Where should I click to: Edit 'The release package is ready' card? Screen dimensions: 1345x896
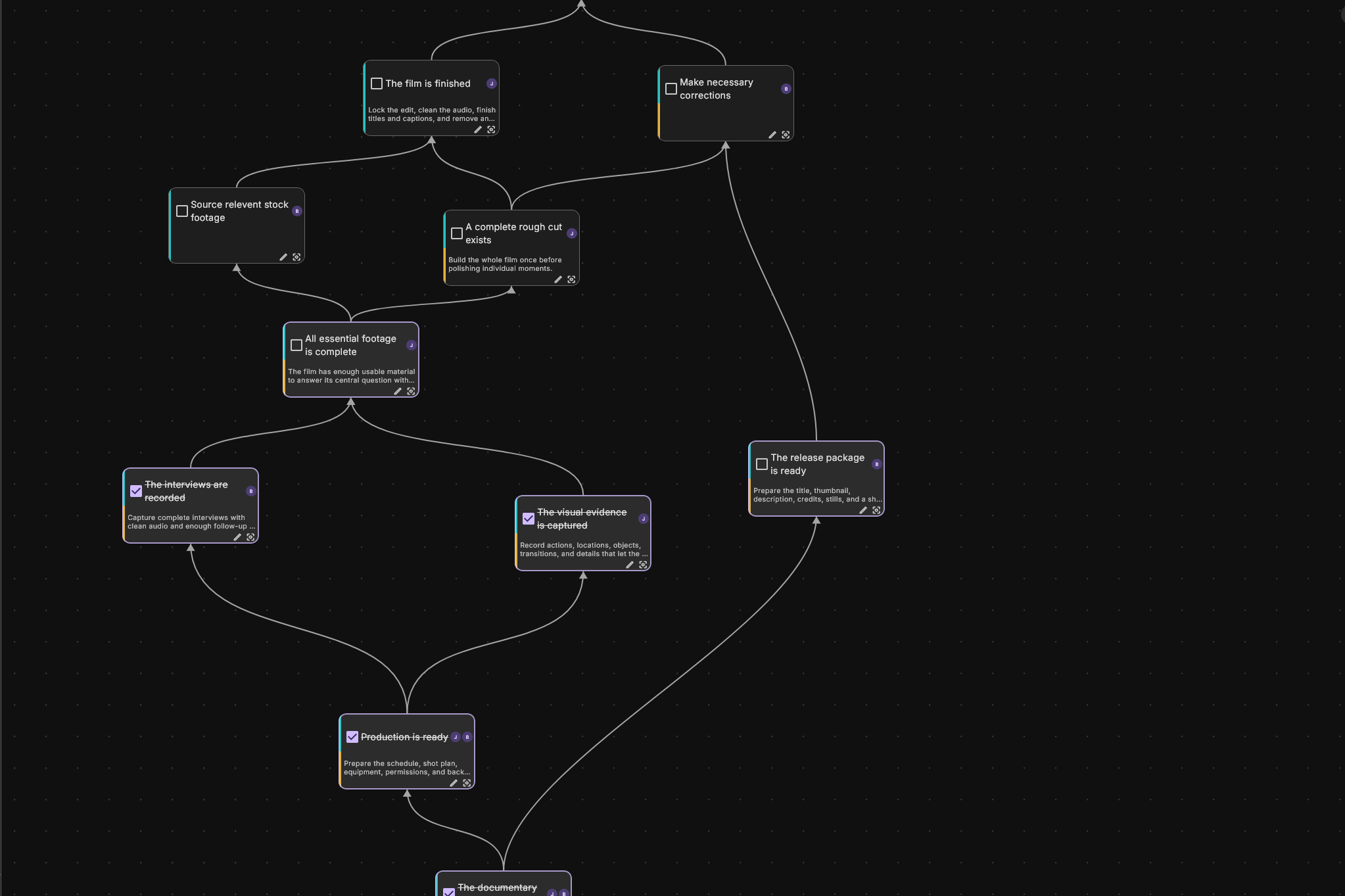[863, 510]
